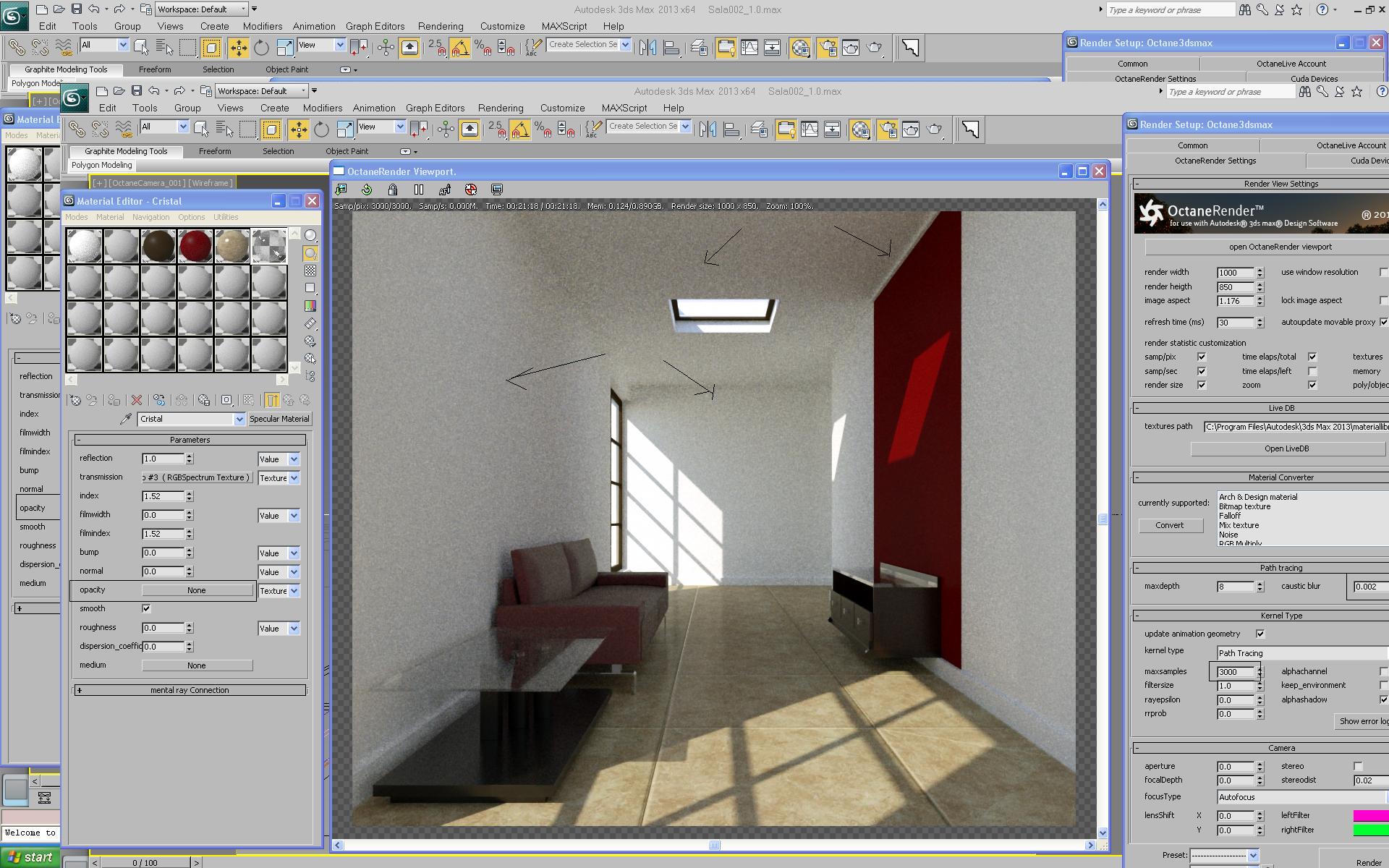This screenshot has height=868, width=1389.
Task: Click the magenta leftFilter color swatch
Action: (x=1369, y=815)
